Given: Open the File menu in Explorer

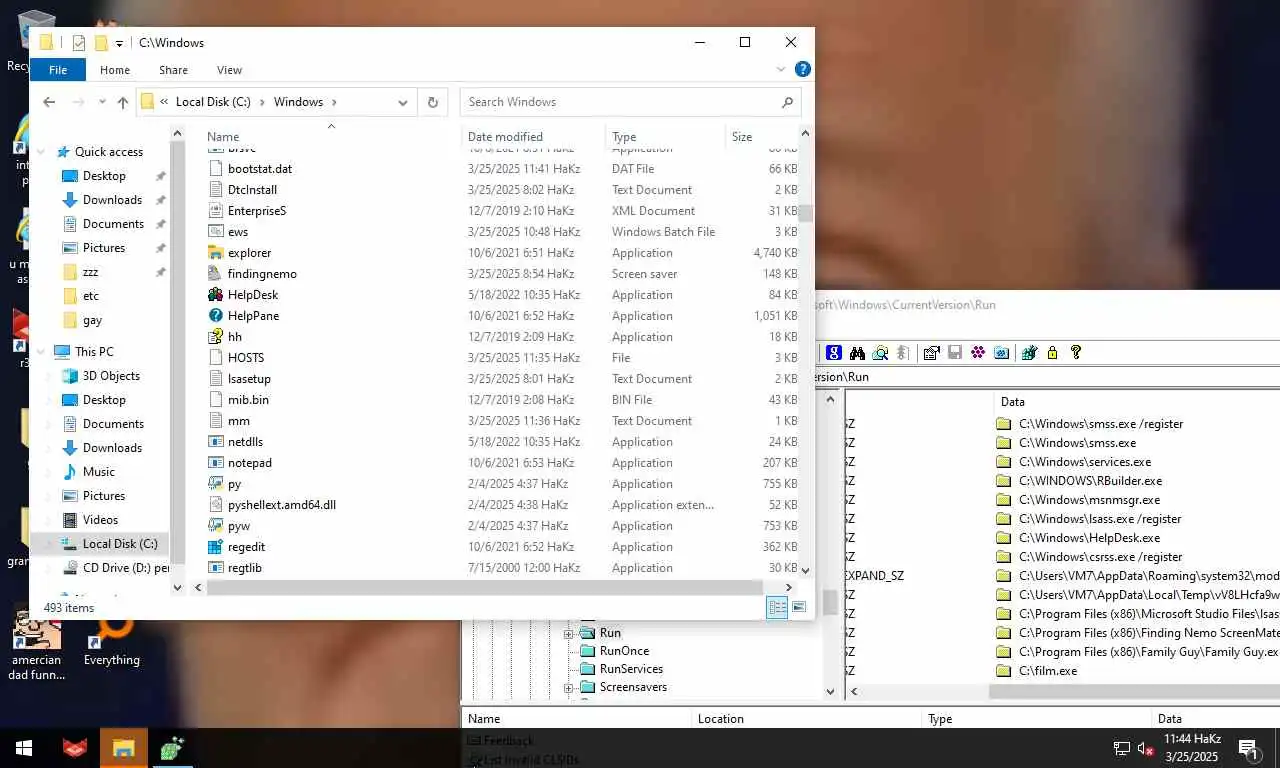Looking at the screenshot, I should tap(58, 70).
